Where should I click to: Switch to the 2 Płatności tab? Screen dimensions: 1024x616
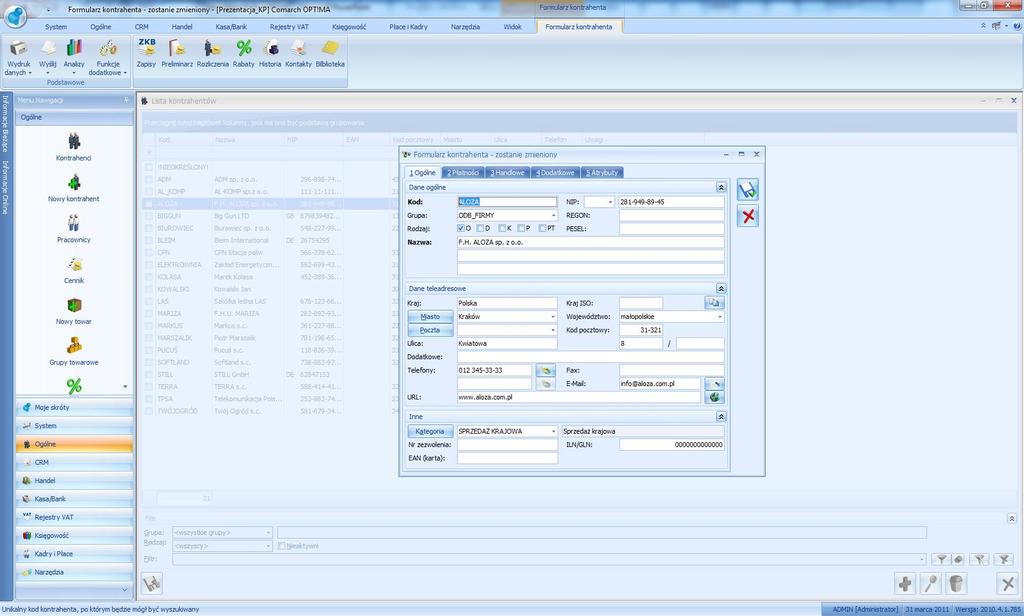coord(463,172)
